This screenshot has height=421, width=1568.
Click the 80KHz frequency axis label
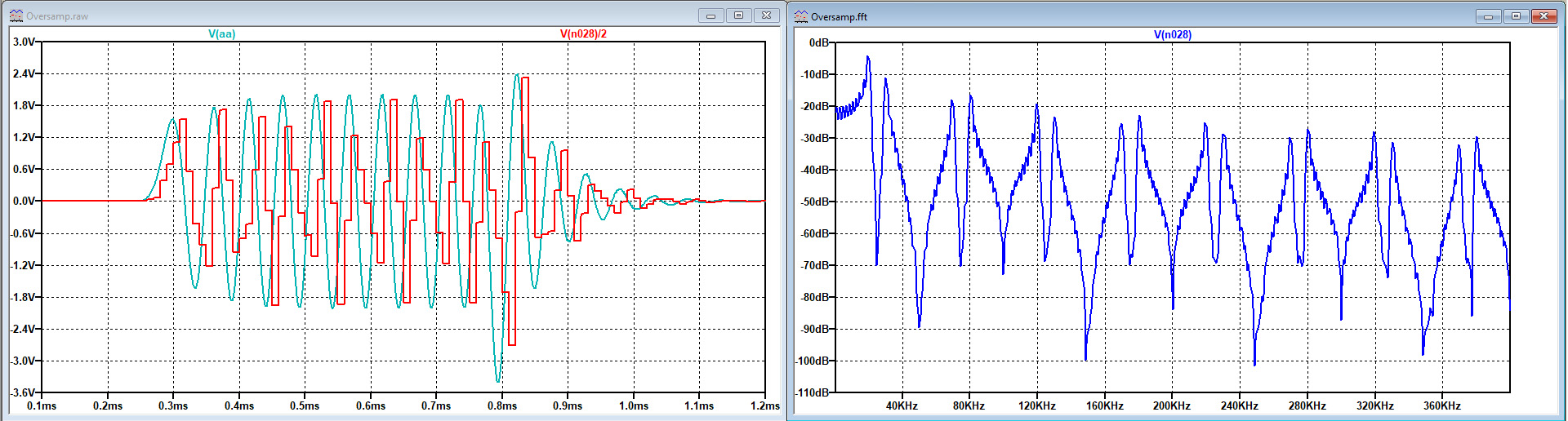[x=969, y=405]
